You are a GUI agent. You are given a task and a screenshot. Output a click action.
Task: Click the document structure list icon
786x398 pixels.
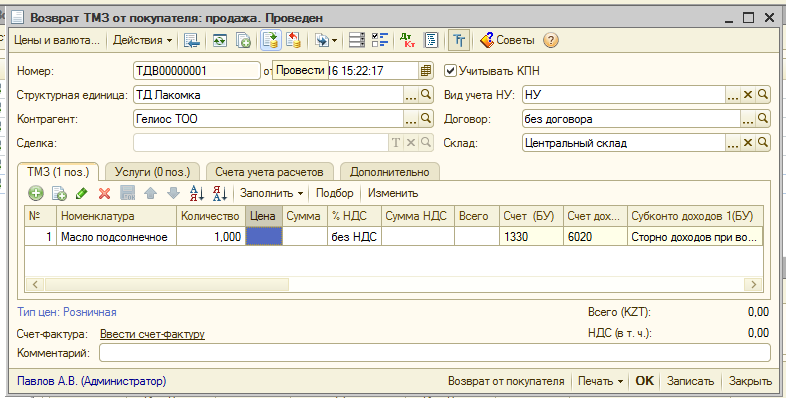pos(357,40)
